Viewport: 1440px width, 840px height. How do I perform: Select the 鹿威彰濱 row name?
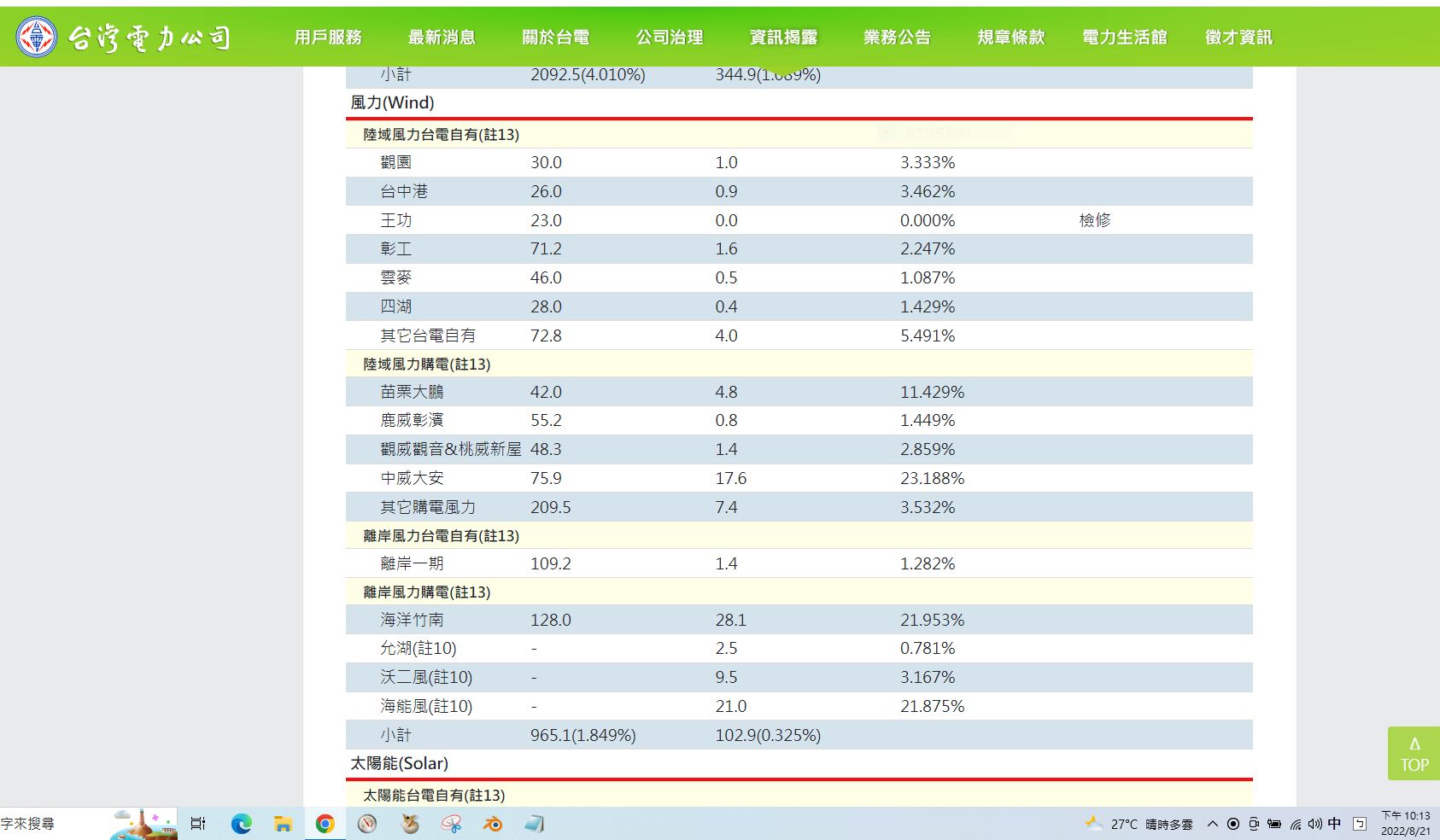(412, 420)
